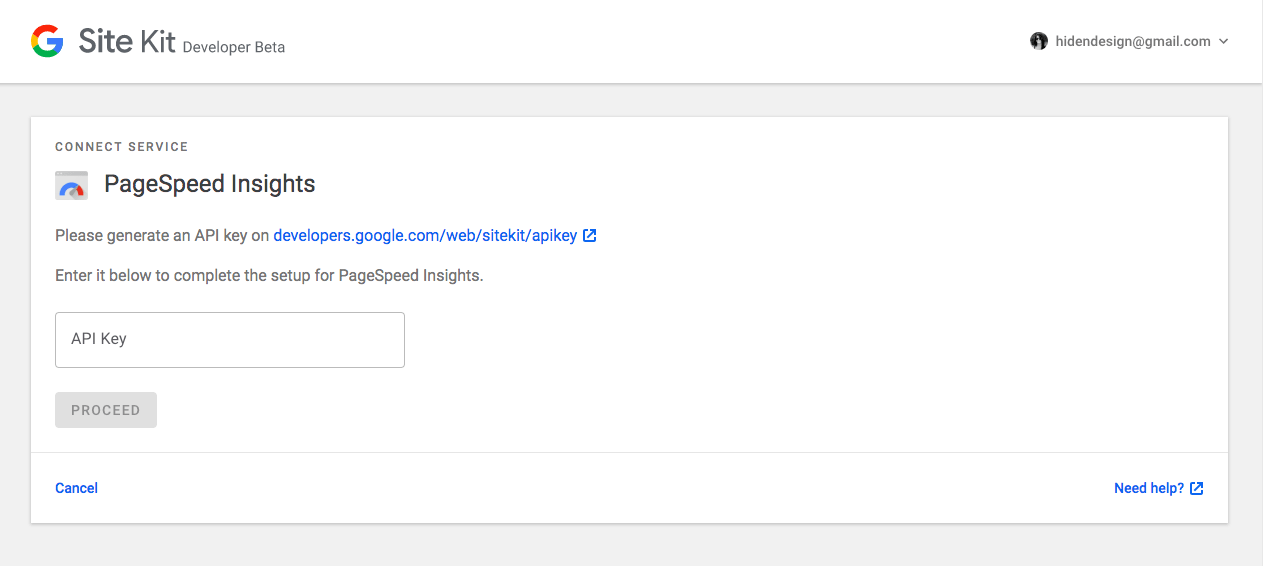This screenshot has height=566, width=1263.
Task: Click the CONNECT SERVICE label
Action: (x=122, y=147)
